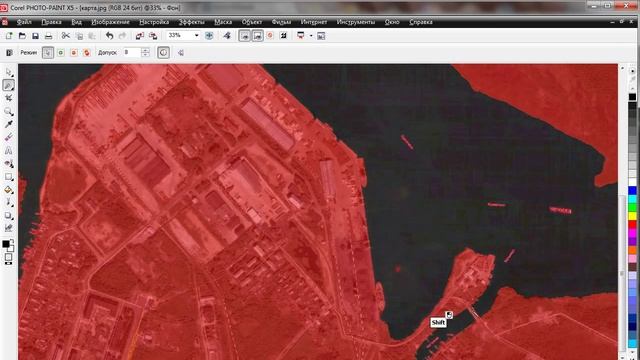Select the Magic Wand mask tool
The height and width of the screenshot is (360, 640).
[9, 85]
